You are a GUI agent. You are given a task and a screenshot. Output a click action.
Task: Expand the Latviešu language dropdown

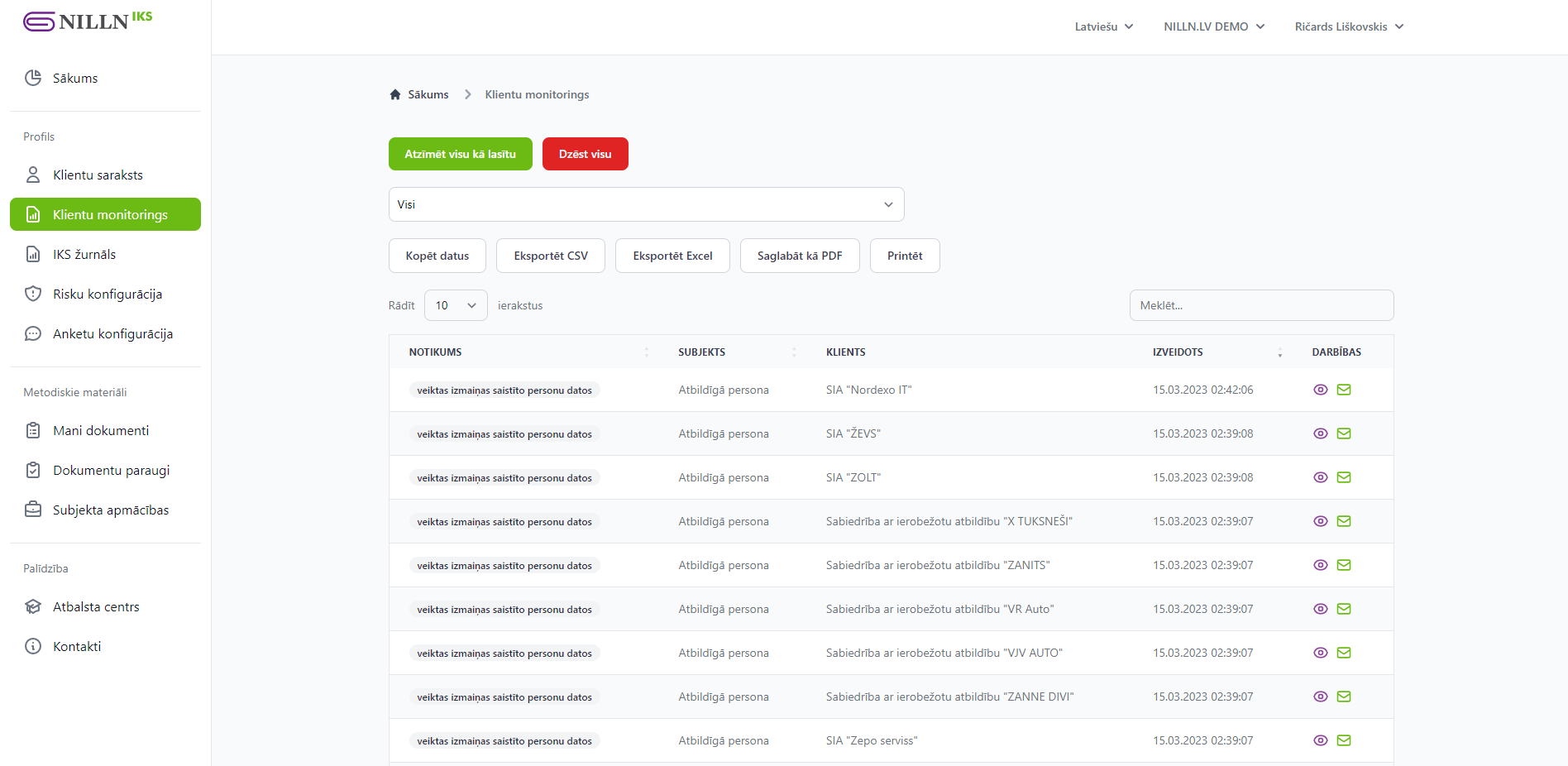[x=1104, y=26]
